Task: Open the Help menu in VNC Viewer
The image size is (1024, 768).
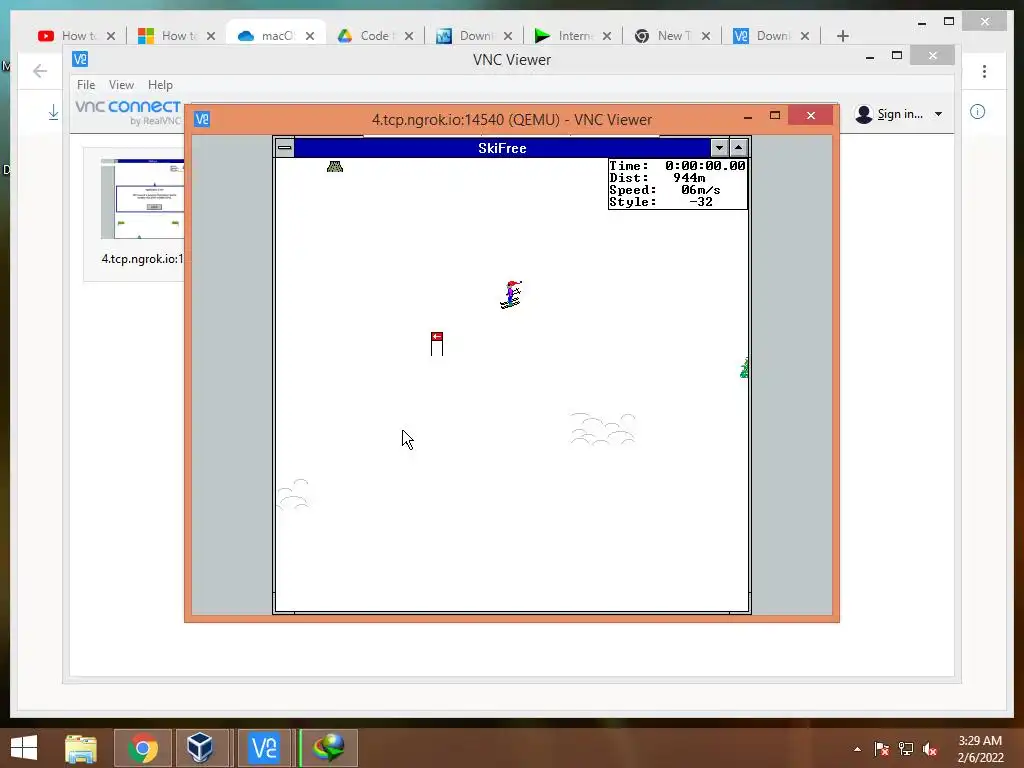Action: (x=160, y=85)
